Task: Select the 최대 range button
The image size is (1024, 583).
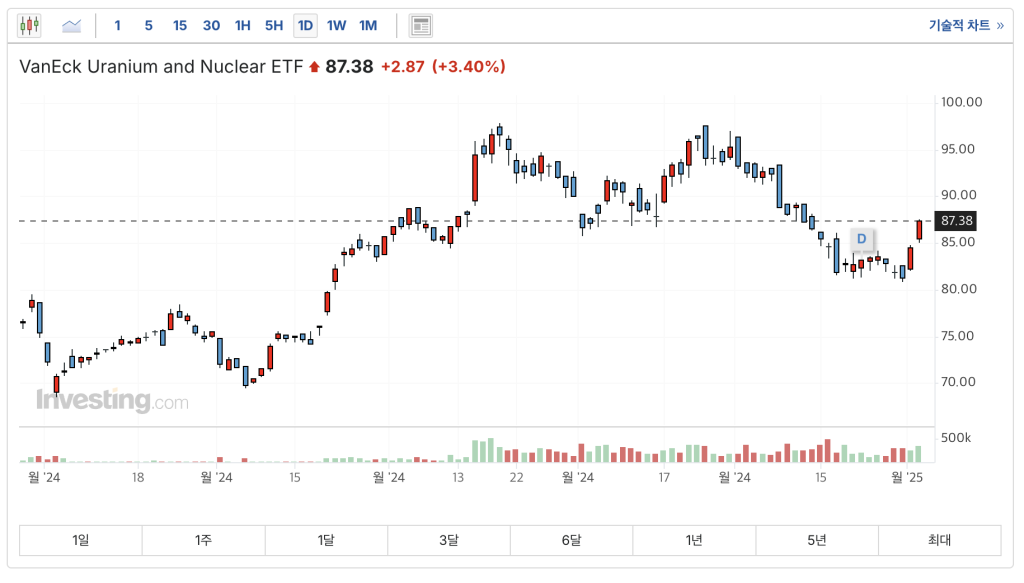Action: click(939, 540)
